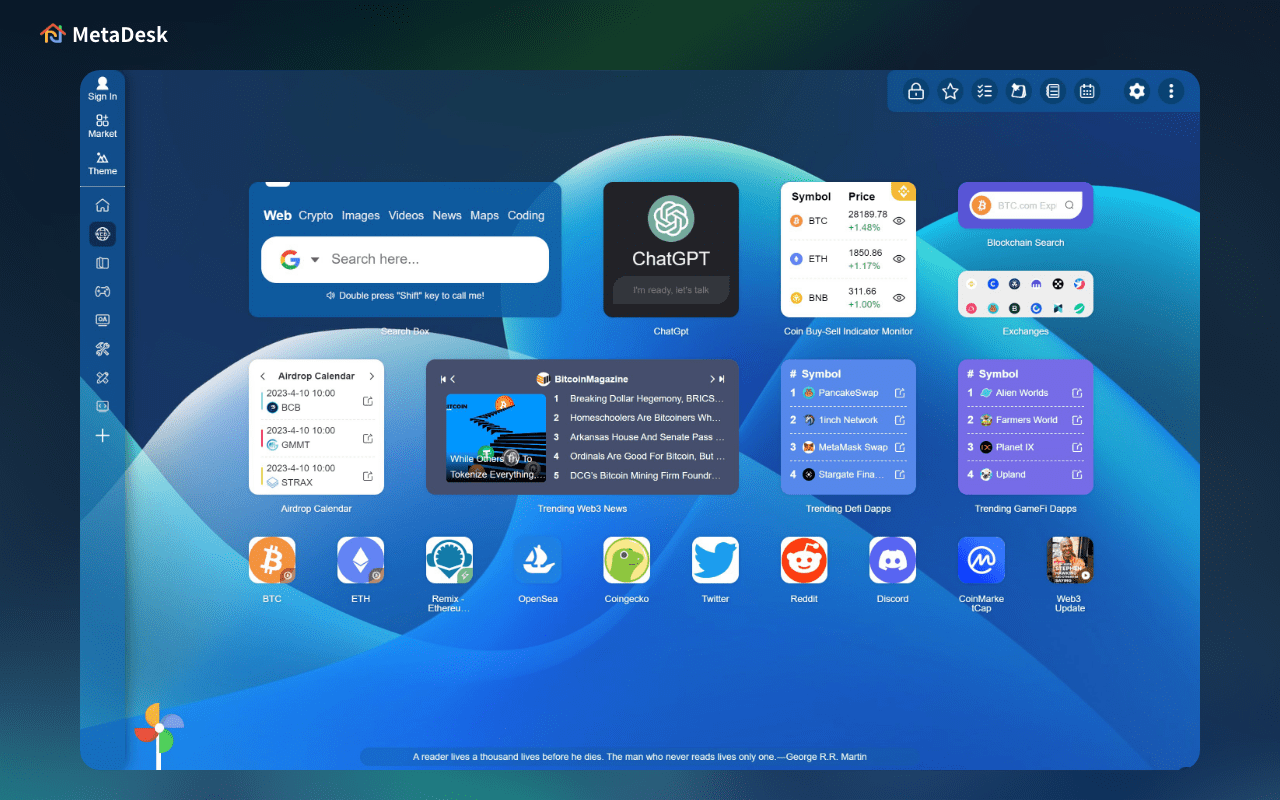Launch the Discord app icon
This screenshot has width=1280, height=800.
pyautogui.click(x=893, y=560)
